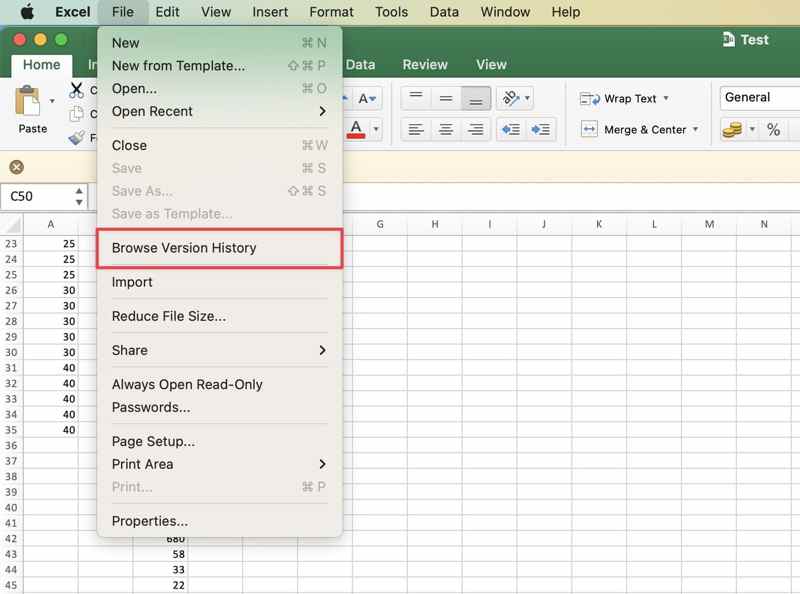Align text to the right

pyautogui.click(x=476, y=130)
